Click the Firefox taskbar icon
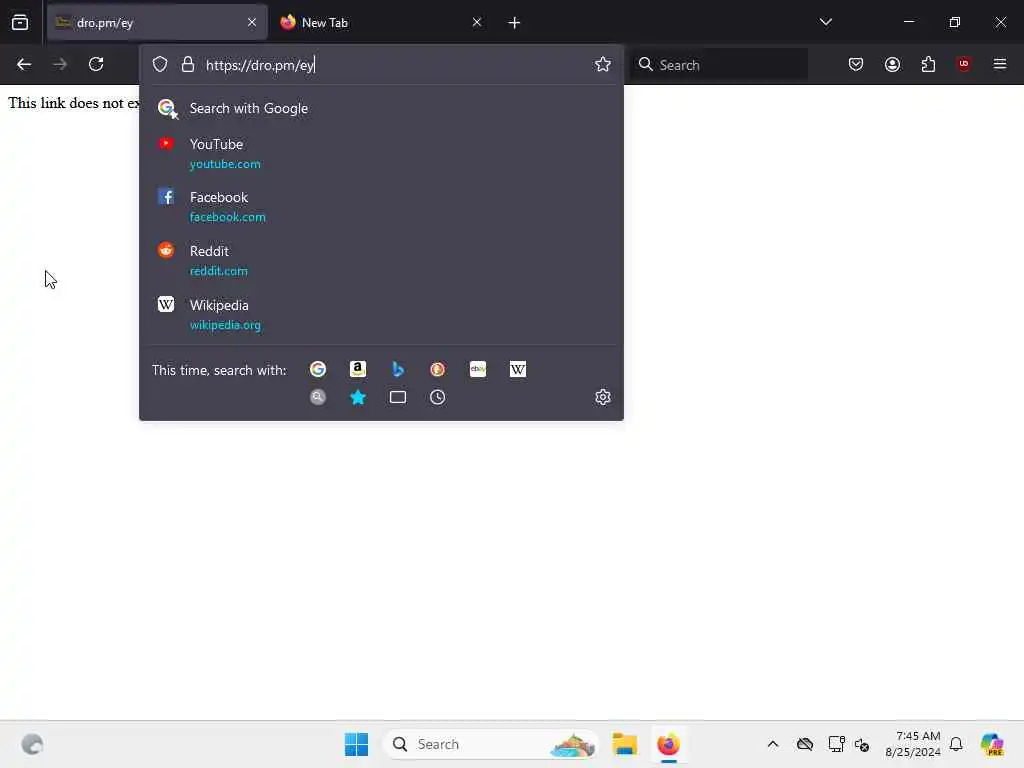This screenshot has height=768, width=1024. (668, 744)
